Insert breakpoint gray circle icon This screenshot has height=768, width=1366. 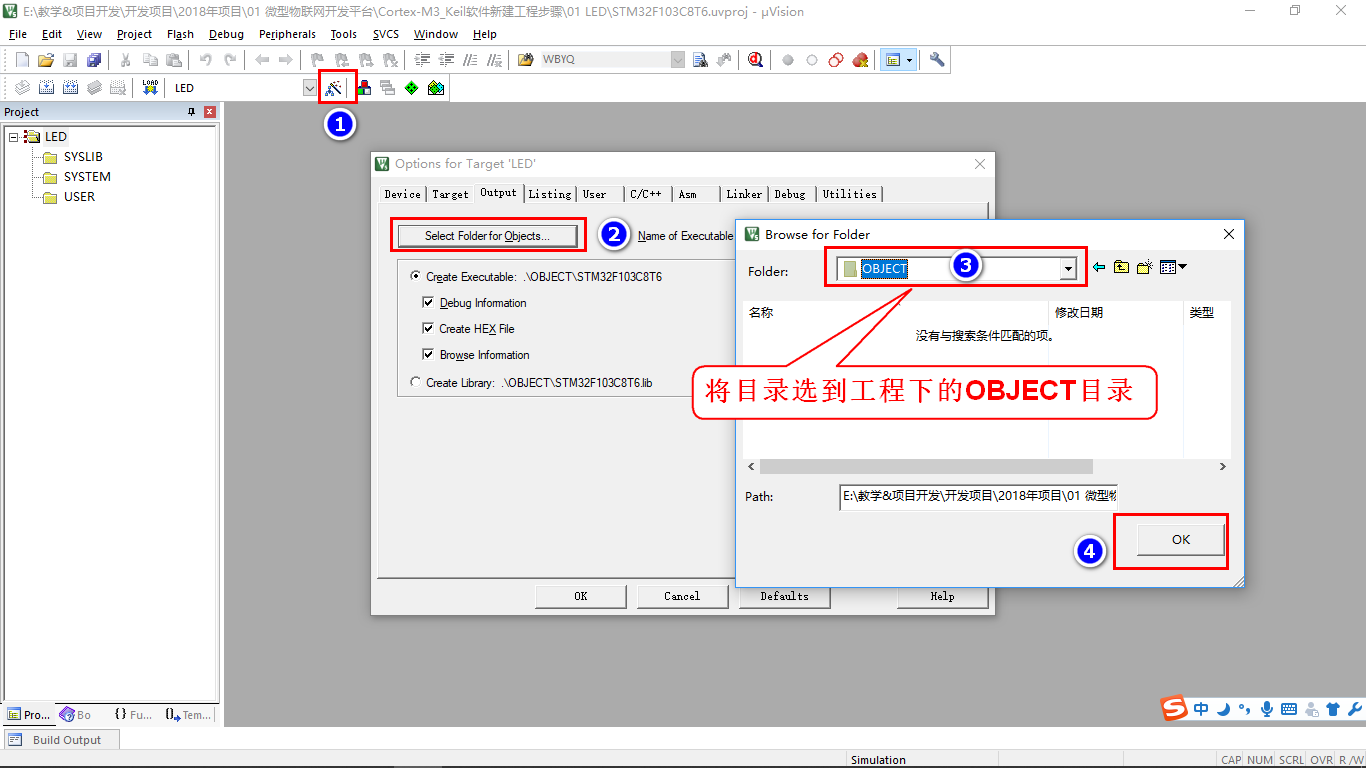[788, 60]
